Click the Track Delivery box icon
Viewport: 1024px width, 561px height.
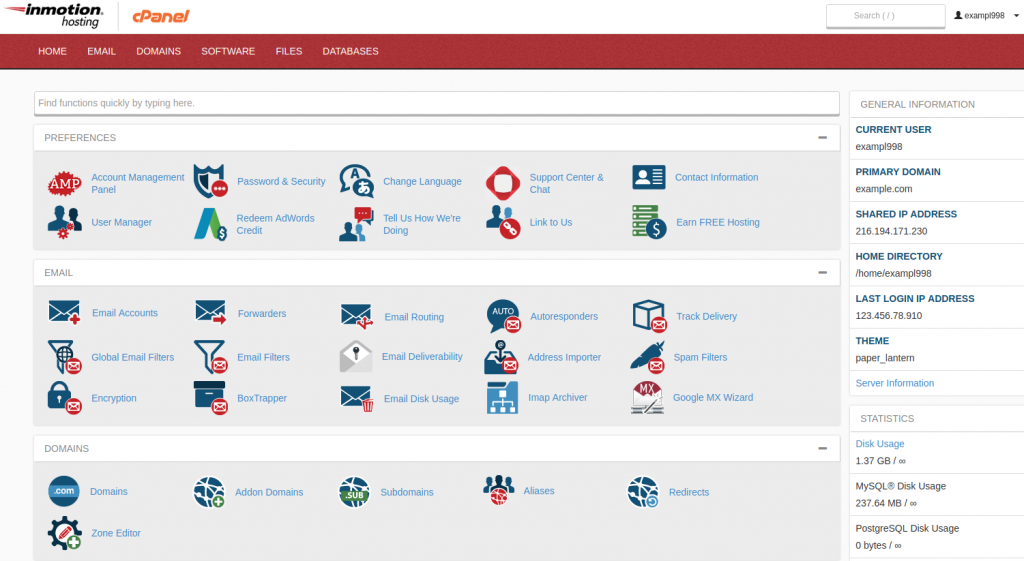pyautogui.click(x=649, y=316)
